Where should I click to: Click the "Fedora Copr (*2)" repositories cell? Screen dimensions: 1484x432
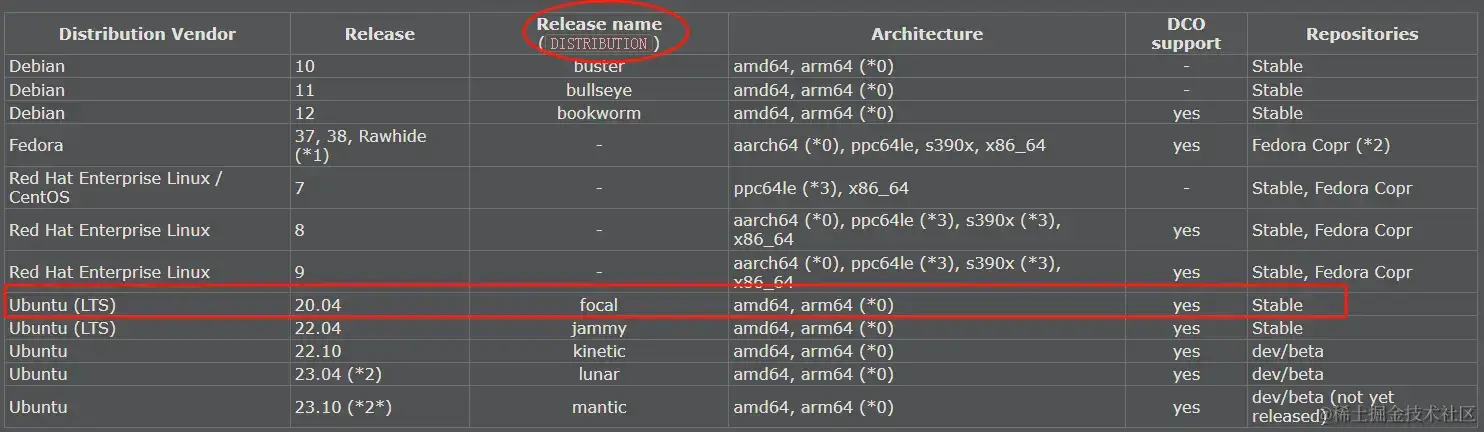pyautogui.click(x=1362, y=145)
